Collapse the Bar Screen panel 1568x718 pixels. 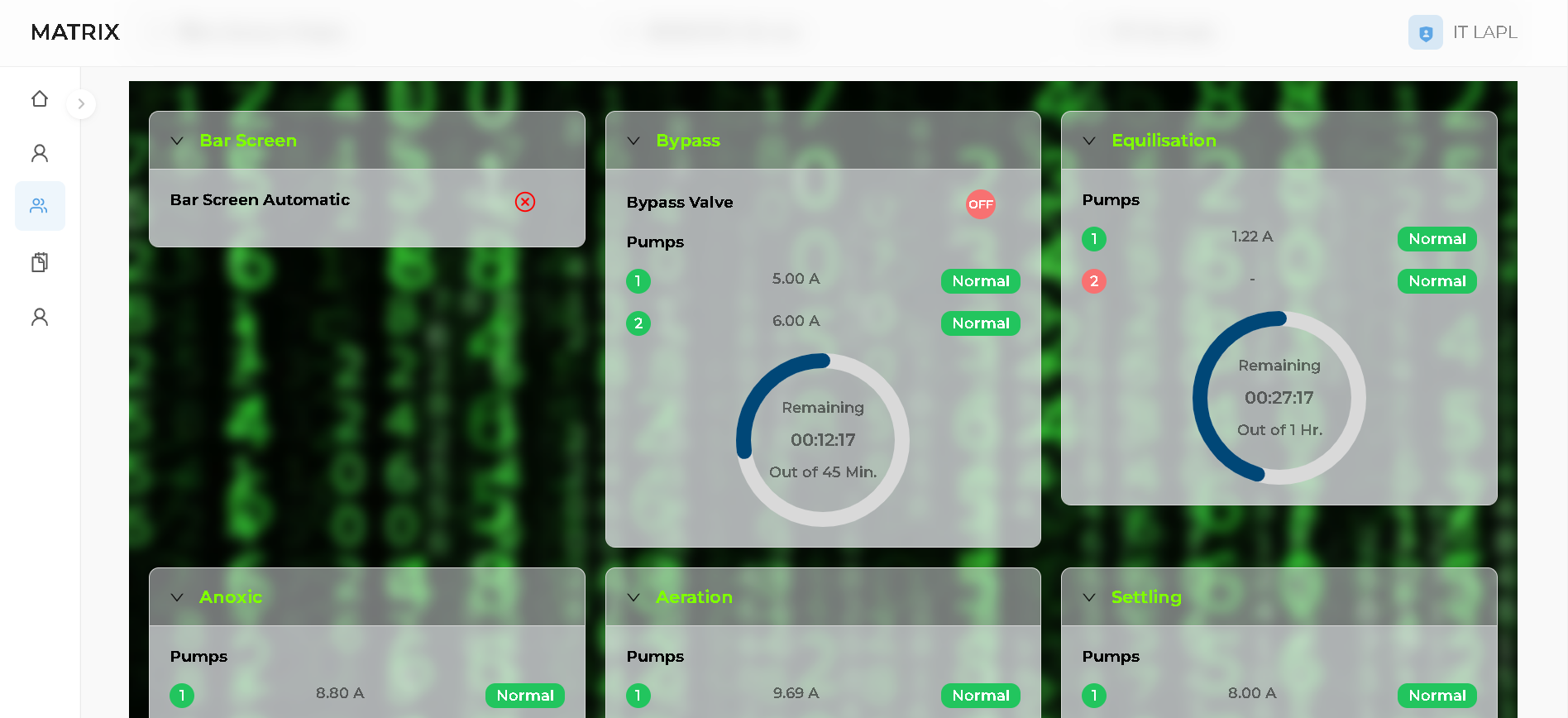pos(177,141)
